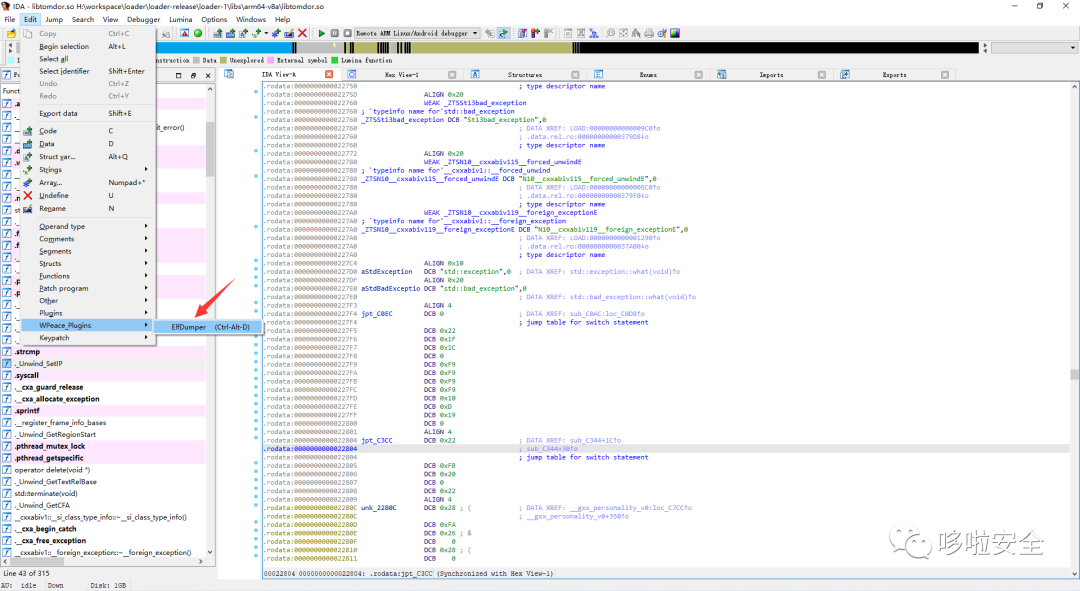Float the Functions panel window
1080x591 pixels.
point(193,75)
